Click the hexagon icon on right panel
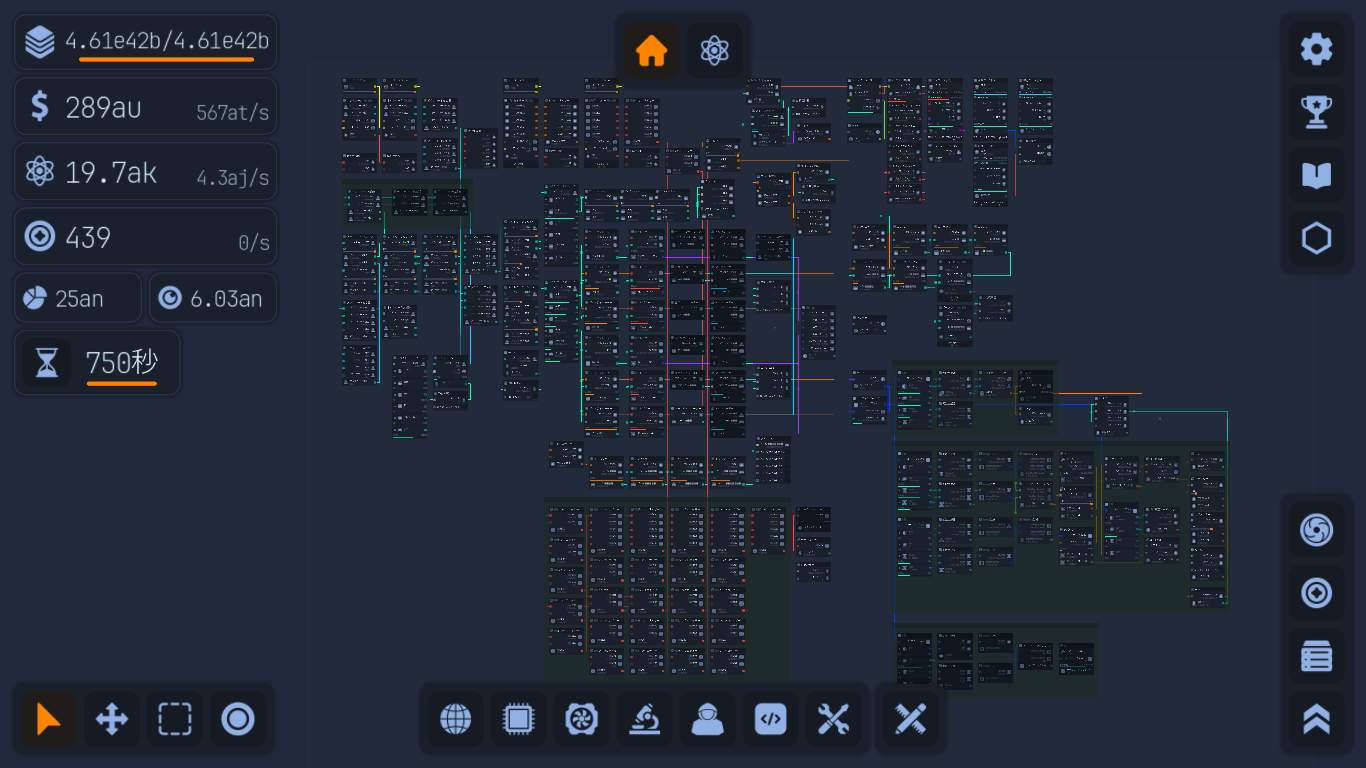The image size is (1366, 768). pyautogui.click(x=1316, y=239)
